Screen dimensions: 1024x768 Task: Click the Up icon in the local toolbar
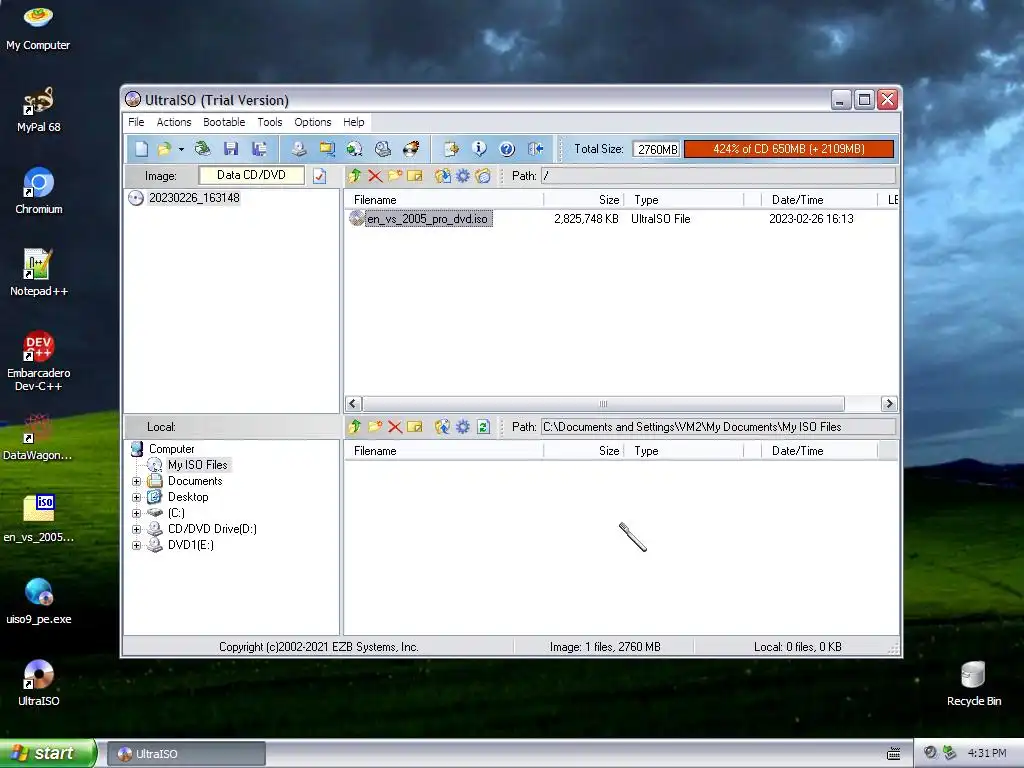(x=355, y=427)
